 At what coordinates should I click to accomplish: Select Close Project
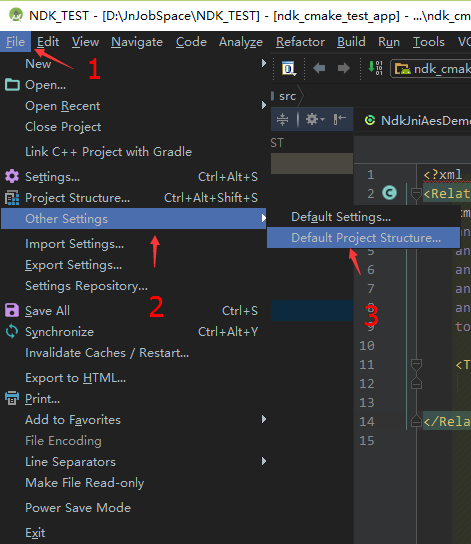coord(63,127)
